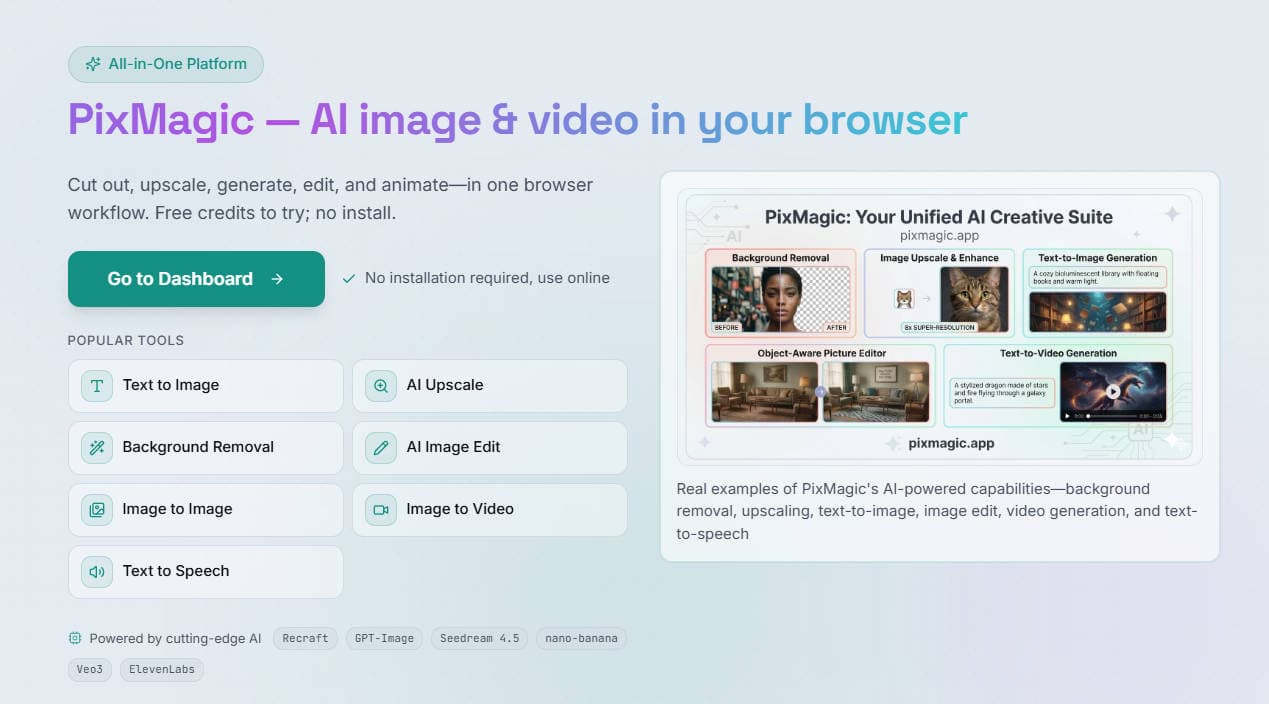Click the Recraft model tag
The height and width of the screenshot is (704, 1269).
(x=305, y=638)
